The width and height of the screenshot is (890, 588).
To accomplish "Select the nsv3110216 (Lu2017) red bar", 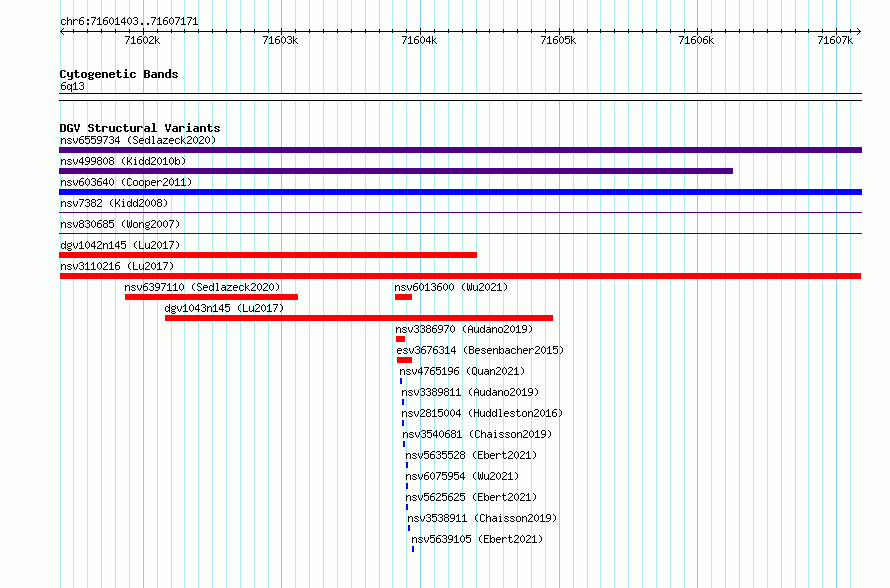I will point(460,276).
